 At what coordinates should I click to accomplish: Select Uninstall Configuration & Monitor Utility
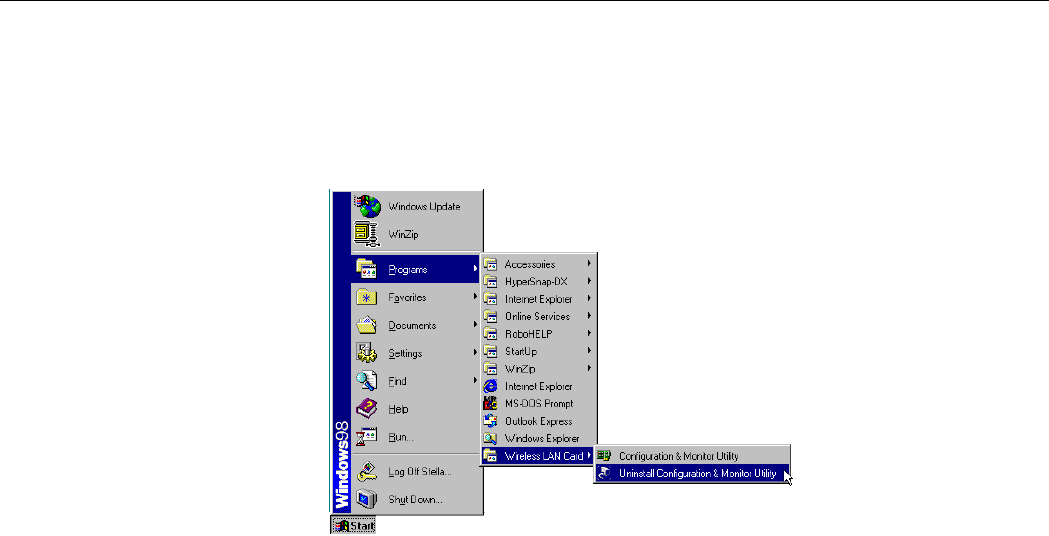692,473
